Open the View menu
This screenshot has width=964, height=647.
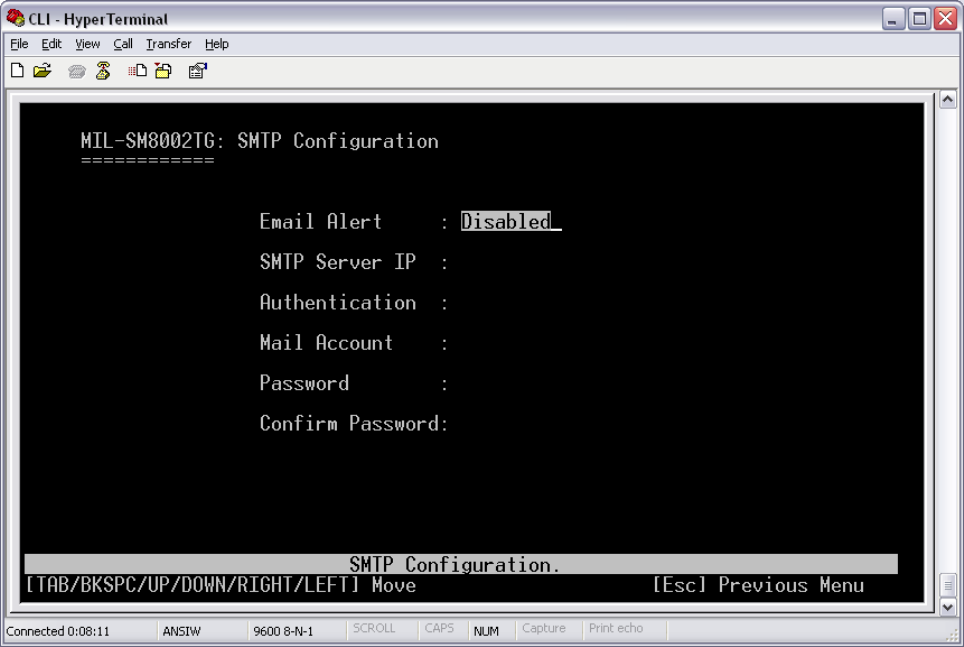(87, 44)
